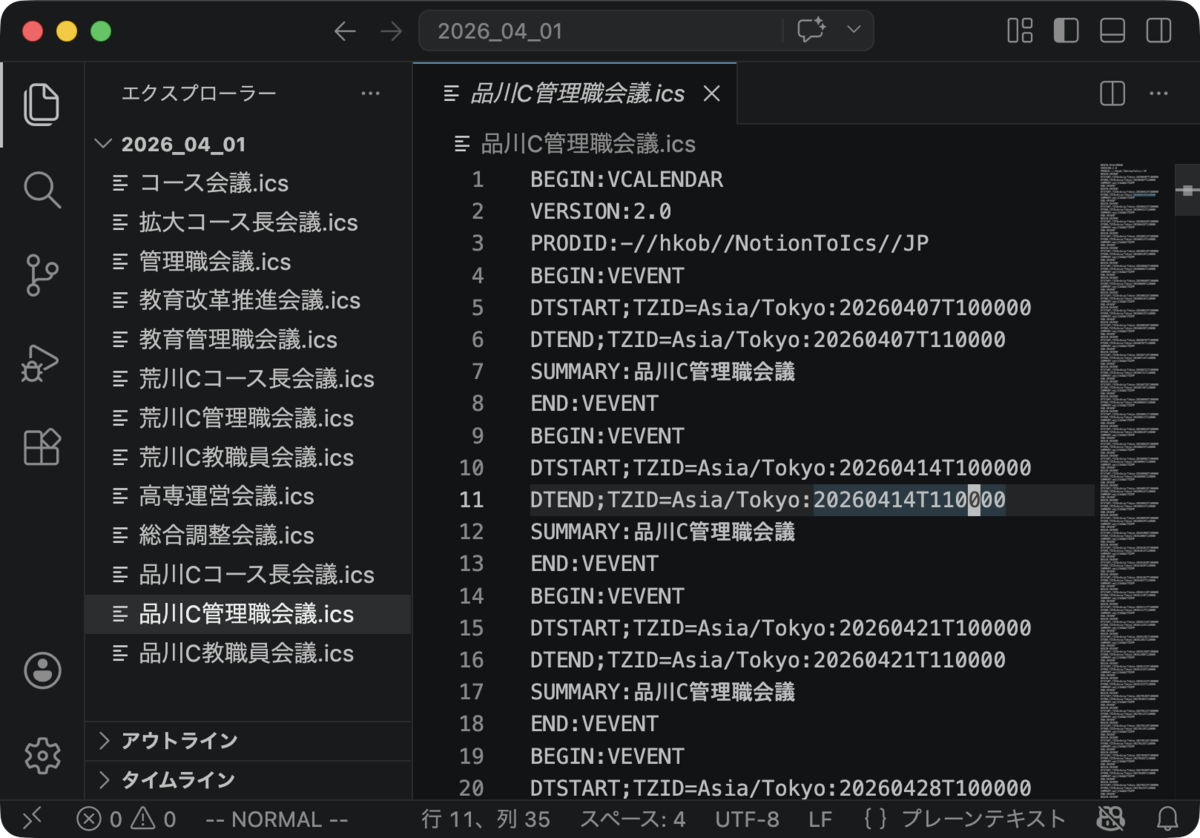The height and width of the screenshot is (838, 1200).
Task: Open 総合調整会議.ics file
Action: [248, 535]
